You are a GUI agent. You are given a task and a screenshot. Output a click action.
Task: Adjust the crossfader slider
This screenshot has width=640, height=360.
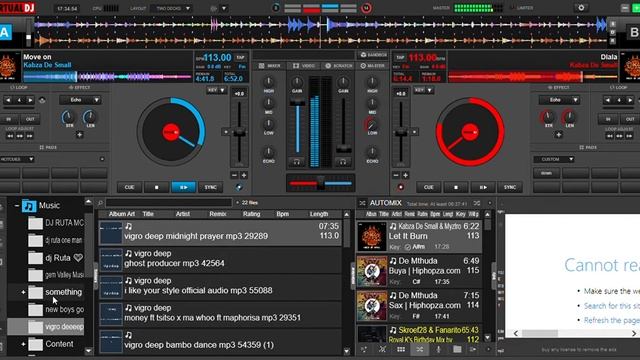[321, 183]
